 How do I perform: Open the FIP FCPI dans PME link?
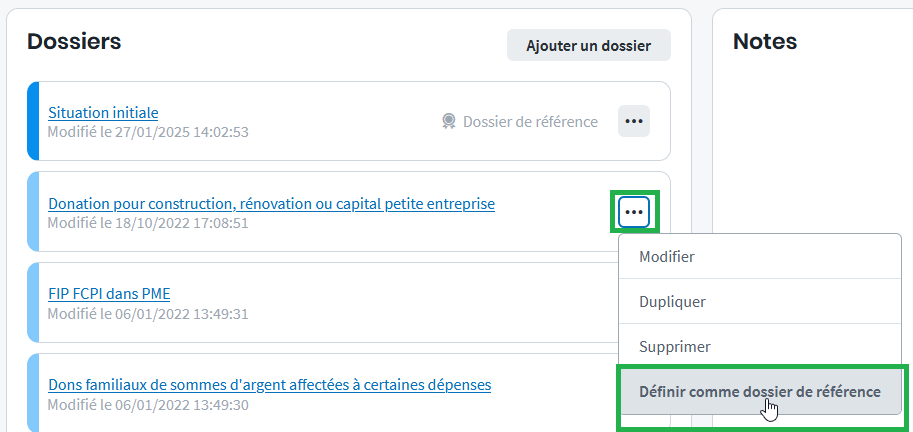(109, 294)
